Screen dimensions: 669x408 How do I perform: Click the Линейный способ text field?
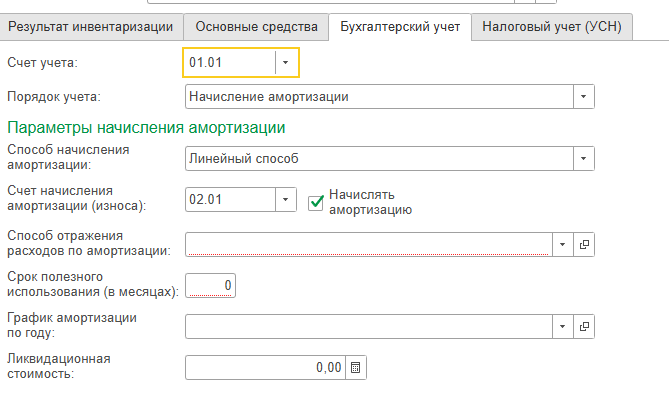pyautogui.click(x=378, y=159)
